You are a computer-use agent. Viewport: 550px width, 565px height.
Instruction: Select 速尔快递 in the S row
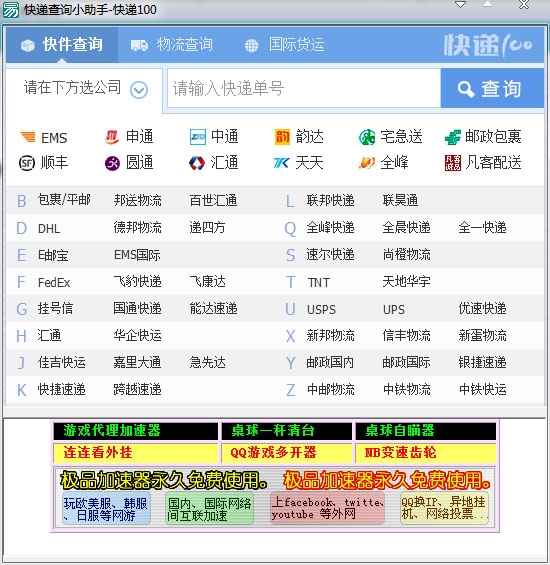[x=331, y=254]
